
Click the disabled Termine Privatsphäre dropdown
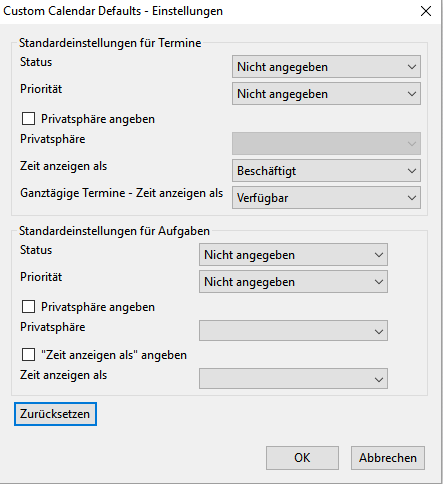(326, 144)
